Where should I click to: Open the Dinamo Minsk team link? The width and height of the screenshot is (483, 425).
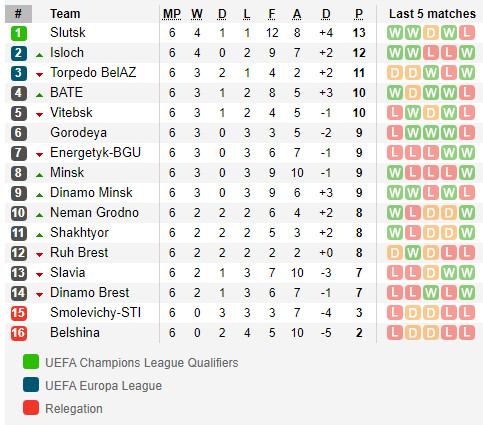coord(91,192)
